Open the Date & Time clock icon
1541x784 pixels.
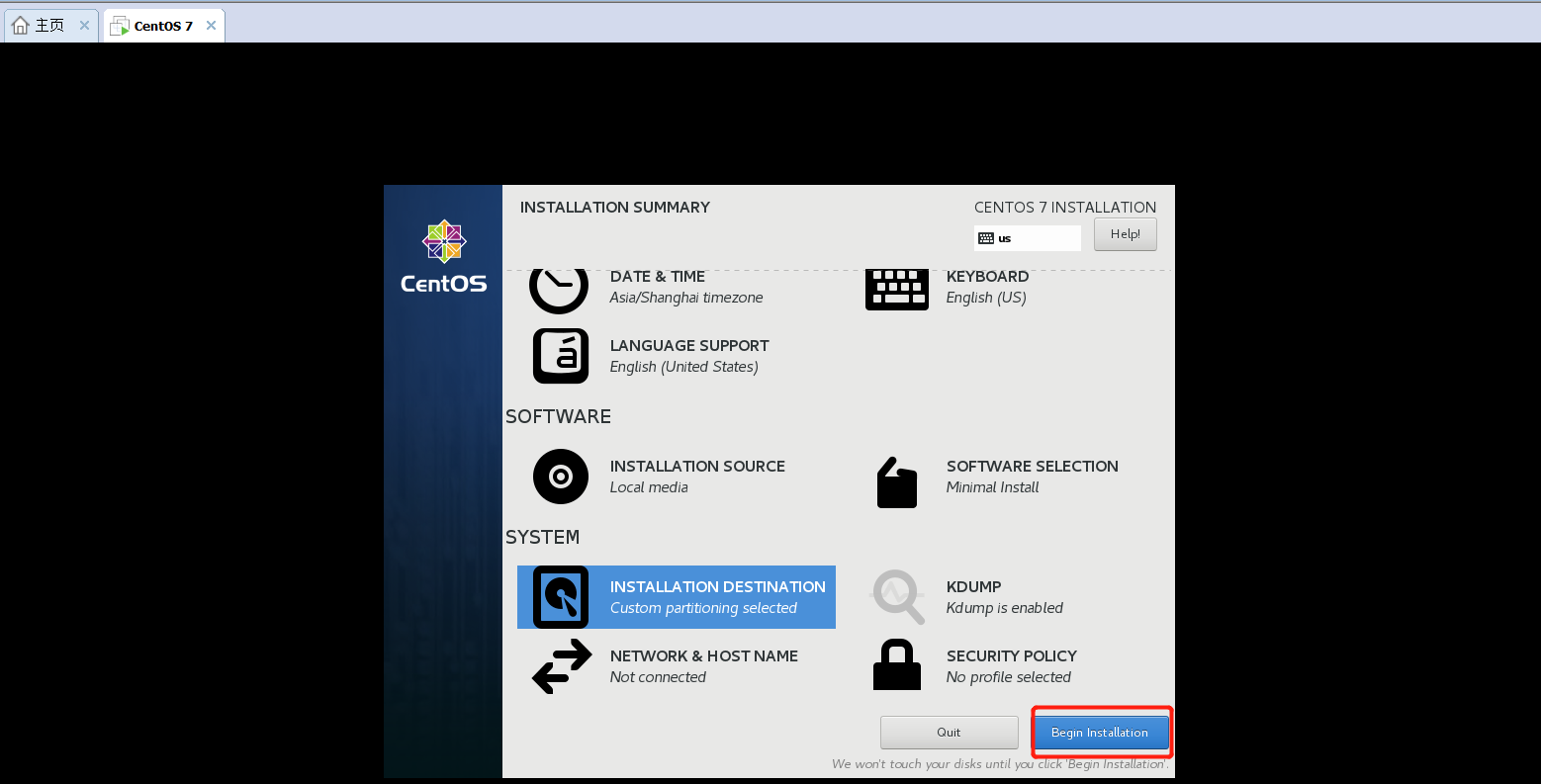pos(559,292)
